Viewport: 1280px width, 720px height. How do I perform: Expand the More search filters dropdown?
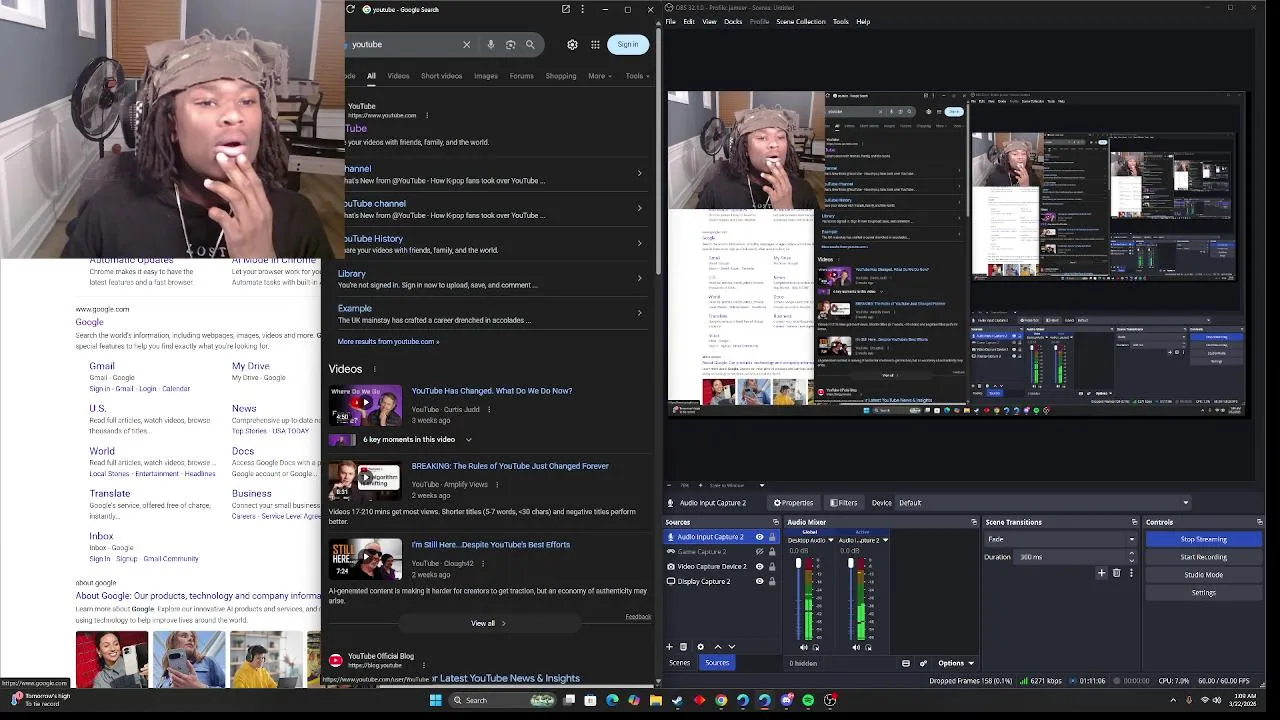click(600, 76)
